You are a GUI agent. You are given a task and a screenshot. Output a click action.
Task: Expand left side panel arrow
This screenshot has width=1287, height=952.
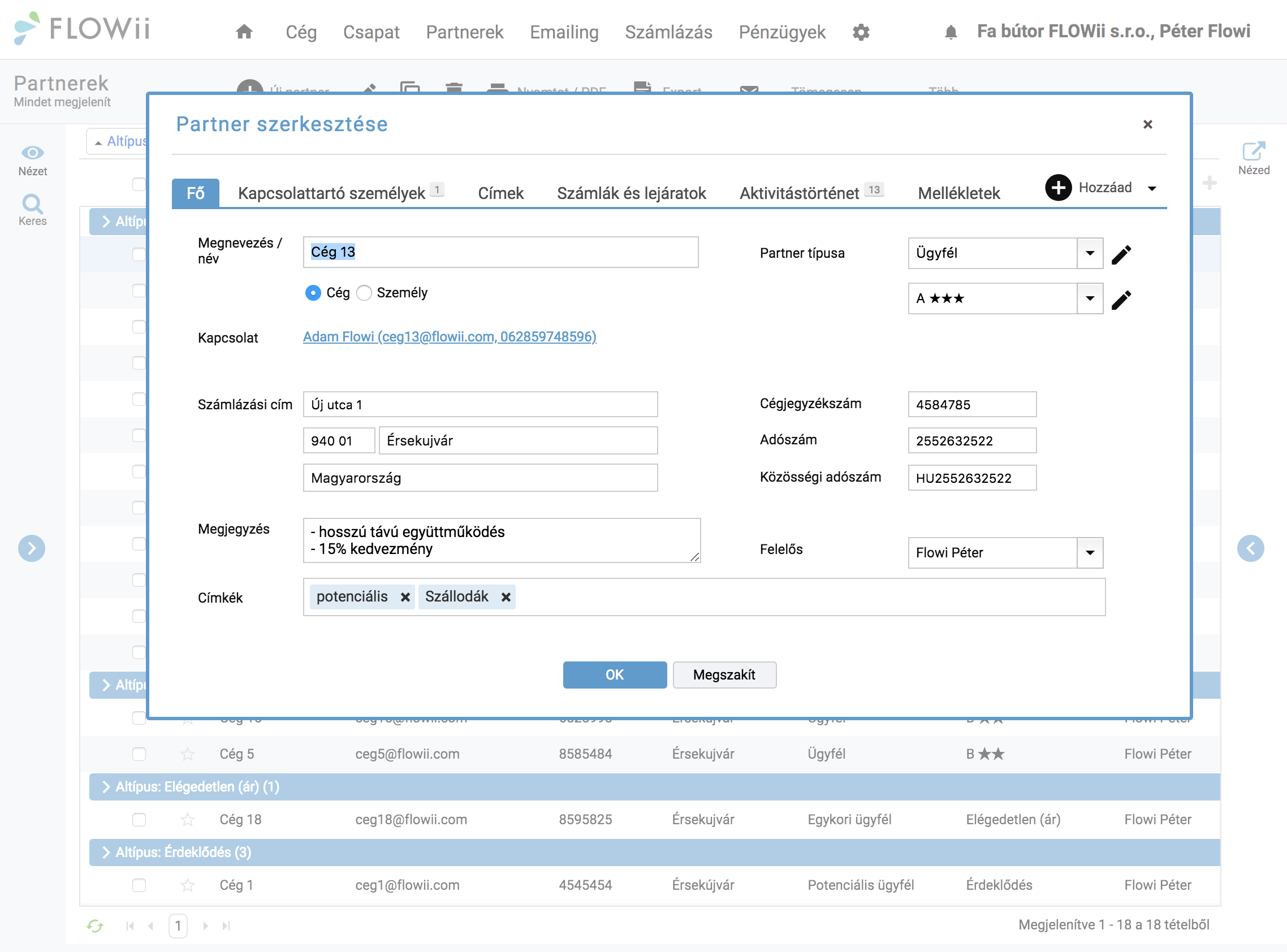click(32, 548)
